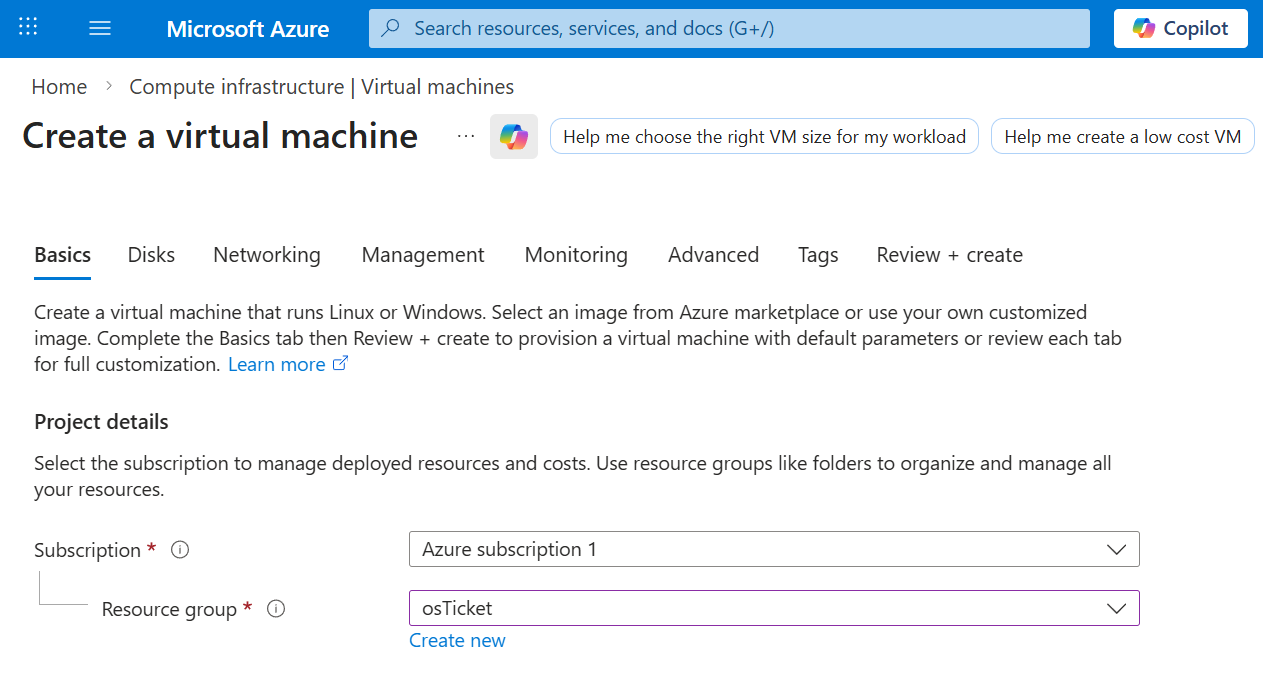Click the search magnifier icon
The width and height of the screenshot is (1263, 685).
pyautogui.click(x=391, y=28)
